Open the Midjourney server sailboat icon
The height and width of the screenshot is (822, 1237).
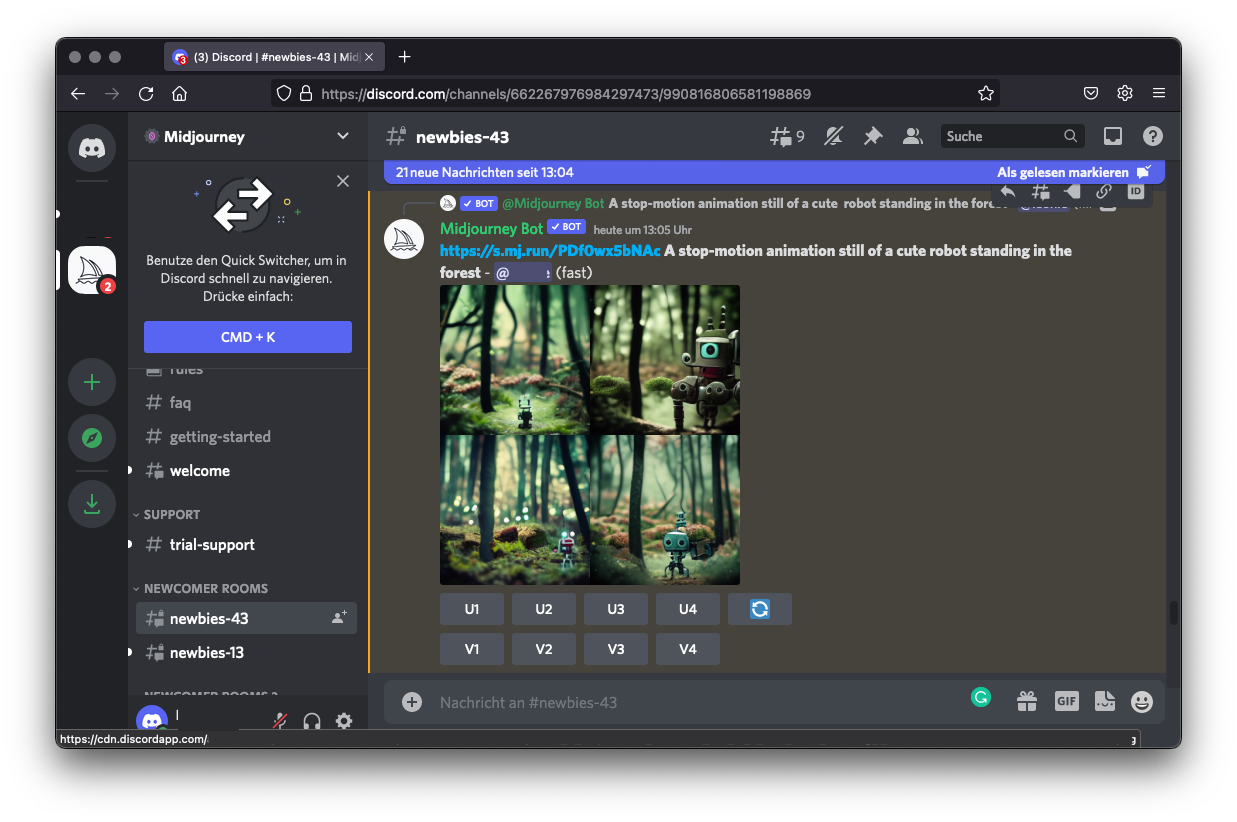pos(92,270)
